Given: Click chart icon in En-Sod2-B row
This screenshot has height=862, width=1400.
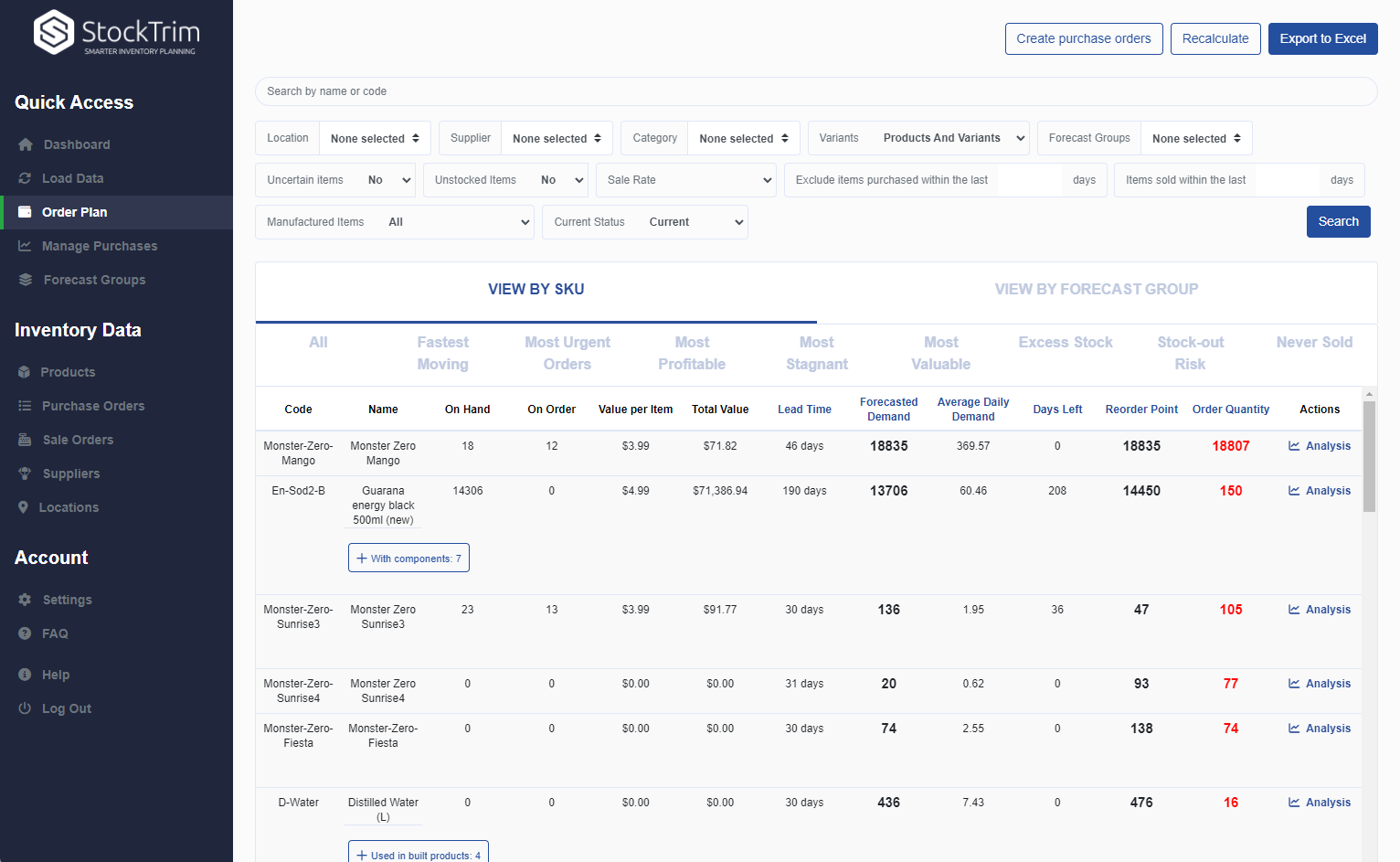Looking at the screenshot, I should coord(1294,491).
